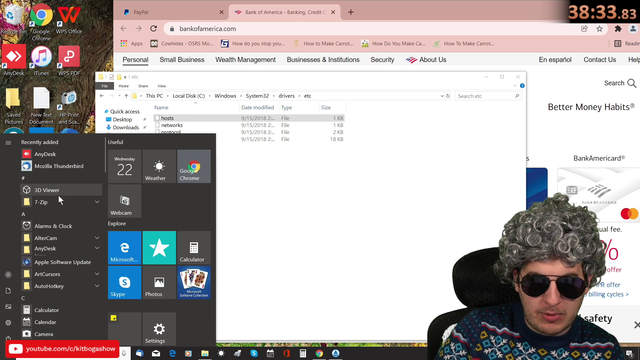The height and width of the screenshot is (360, 640).
Task: Click the Start menu hamburger icon
Action: (x=8, y=143)
